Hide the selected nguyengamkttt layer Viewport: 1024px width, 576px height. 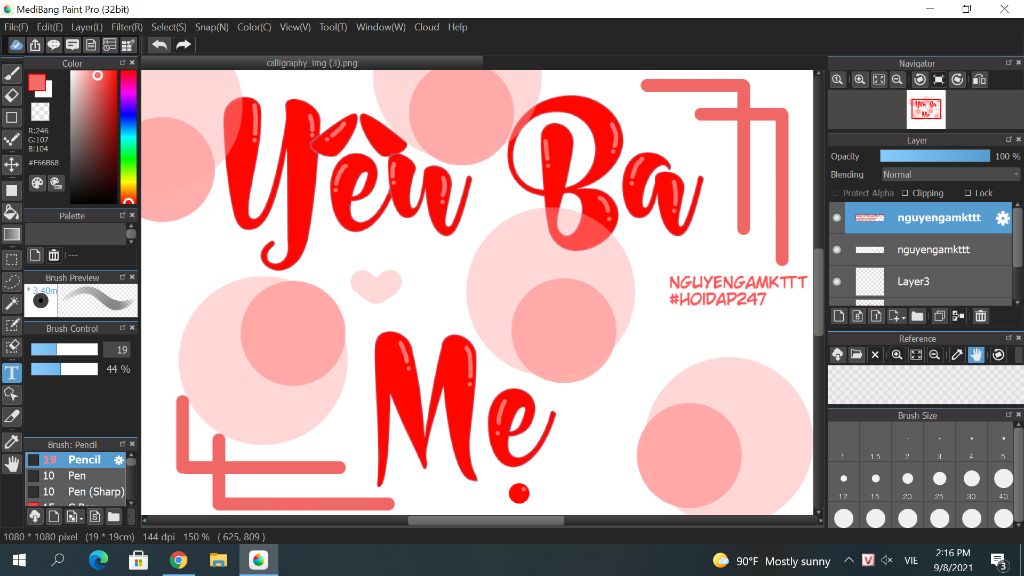[837, 218]
